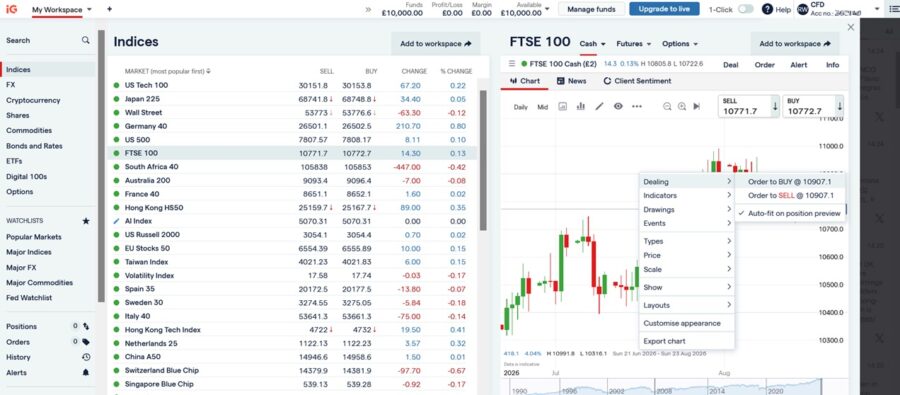Open the Help question mark icon
Viewport: 900px width, 395px height.
(767, 9)
